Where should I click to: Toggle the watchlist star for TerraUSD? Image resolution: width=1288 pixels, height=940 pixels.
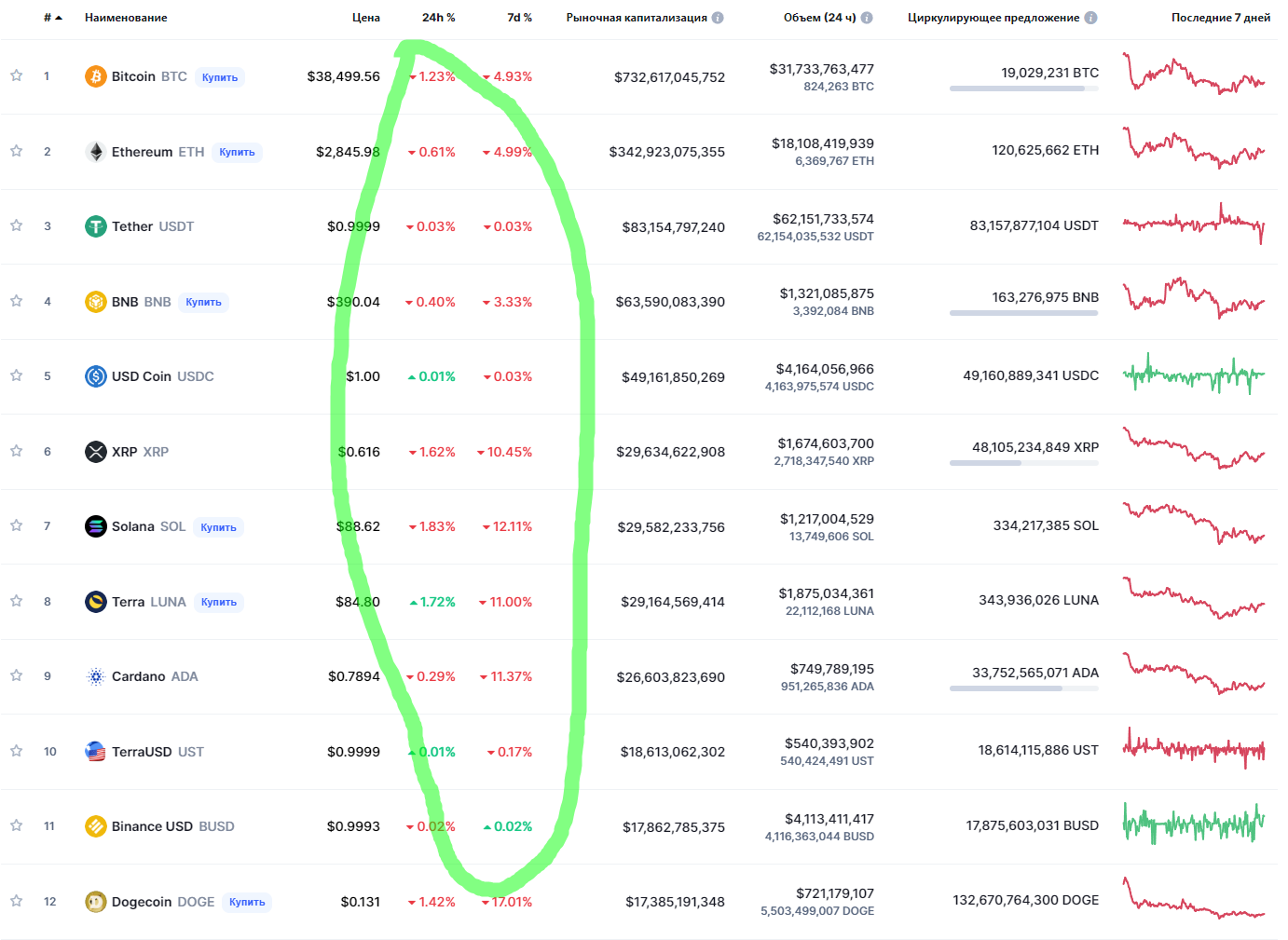coord(16,751)
